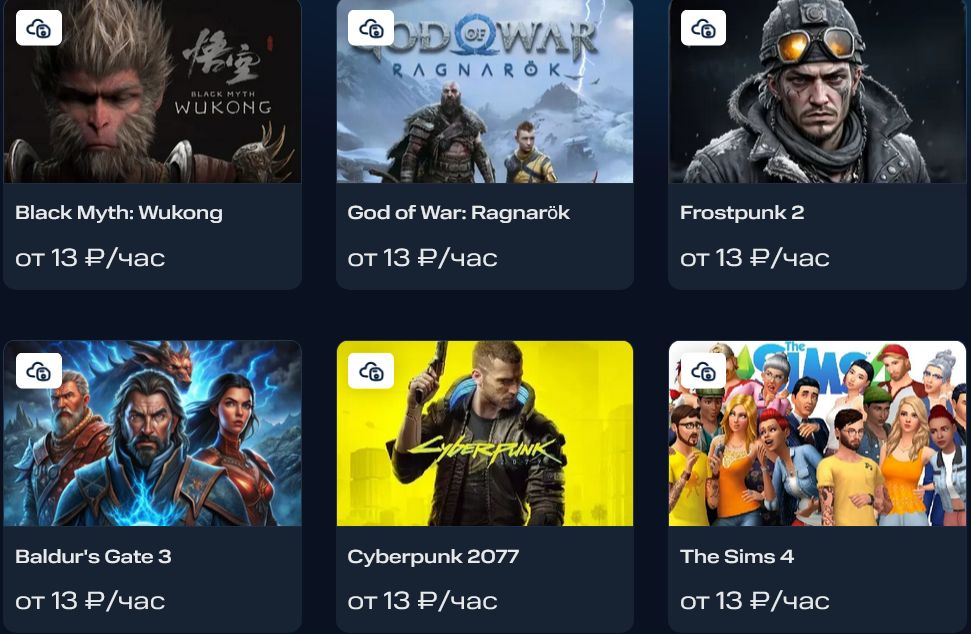The width and height of the screenshot is (971, 634).
Task: Click cloud lock icon on God of War card
Action: click(371, 28)
